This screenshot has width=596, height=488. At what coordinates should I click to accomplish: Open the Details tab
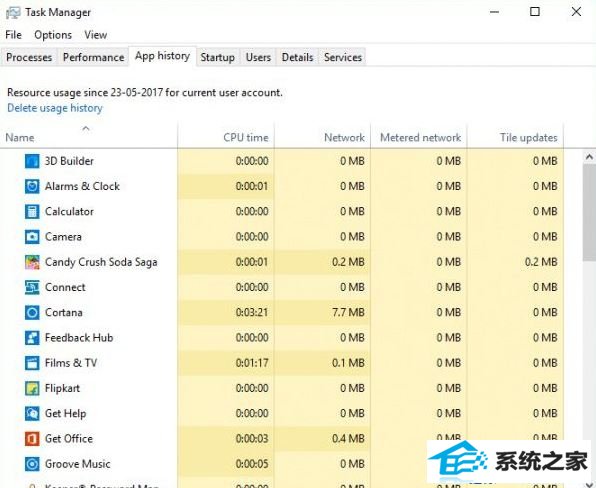pyautogui.click(x=297, y=57)
